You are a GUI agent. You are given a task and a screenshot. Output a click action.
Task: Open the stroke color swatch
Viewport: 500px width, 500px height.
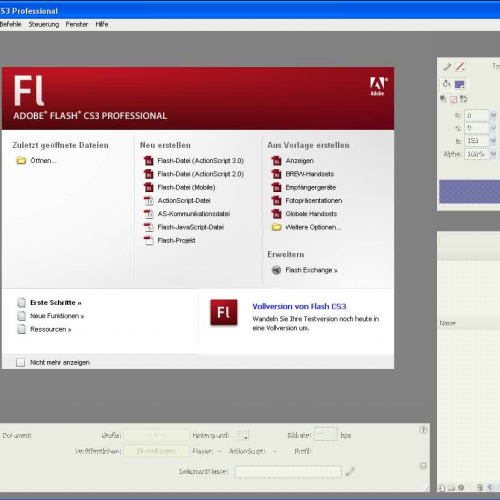tap(460, 67)
